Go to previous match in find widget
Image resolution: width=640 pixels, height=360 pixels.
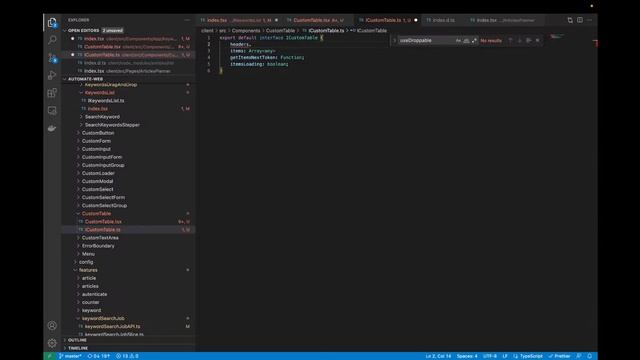[510, 40]
